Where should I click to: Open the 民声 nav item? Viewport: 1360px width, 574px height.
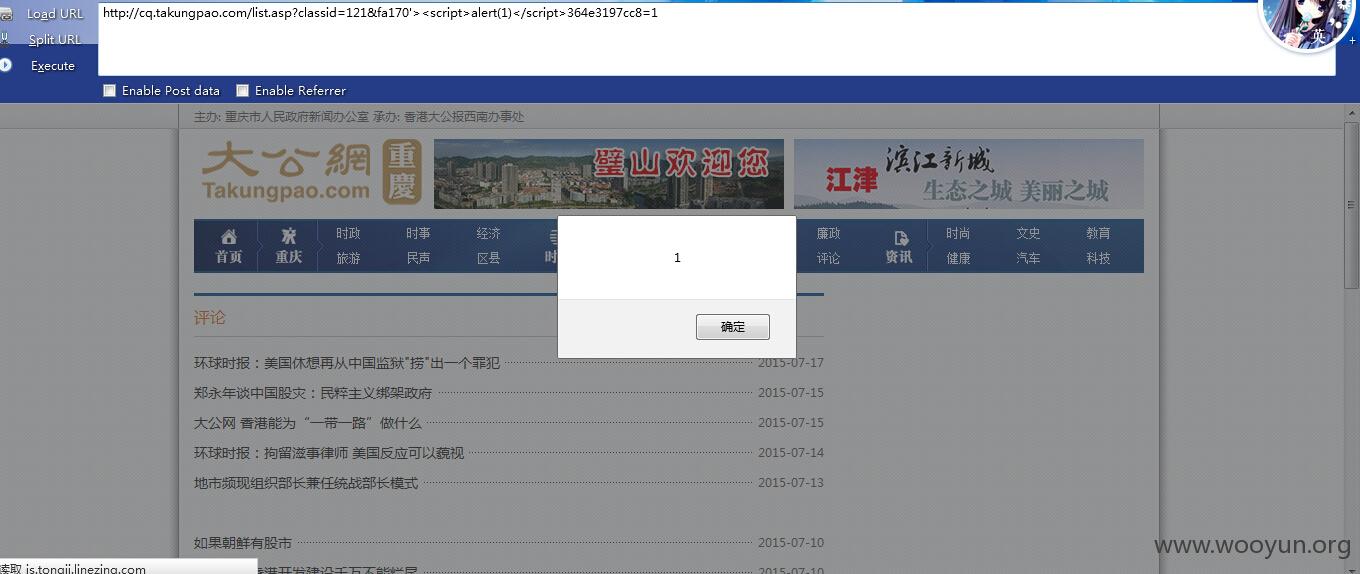point(418,258)
